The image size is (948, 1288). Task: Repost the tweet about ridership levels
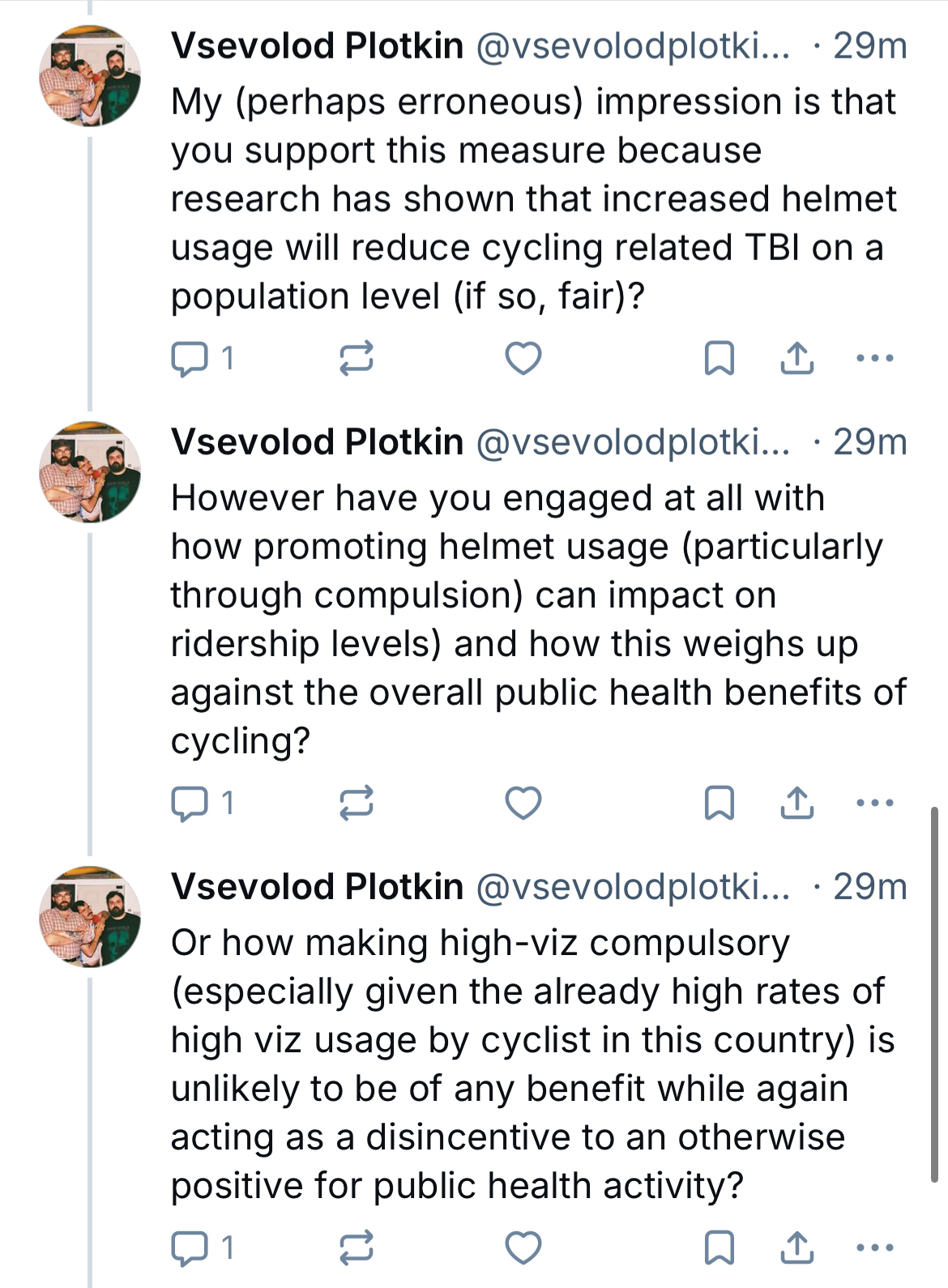click(x=356, y=803)
